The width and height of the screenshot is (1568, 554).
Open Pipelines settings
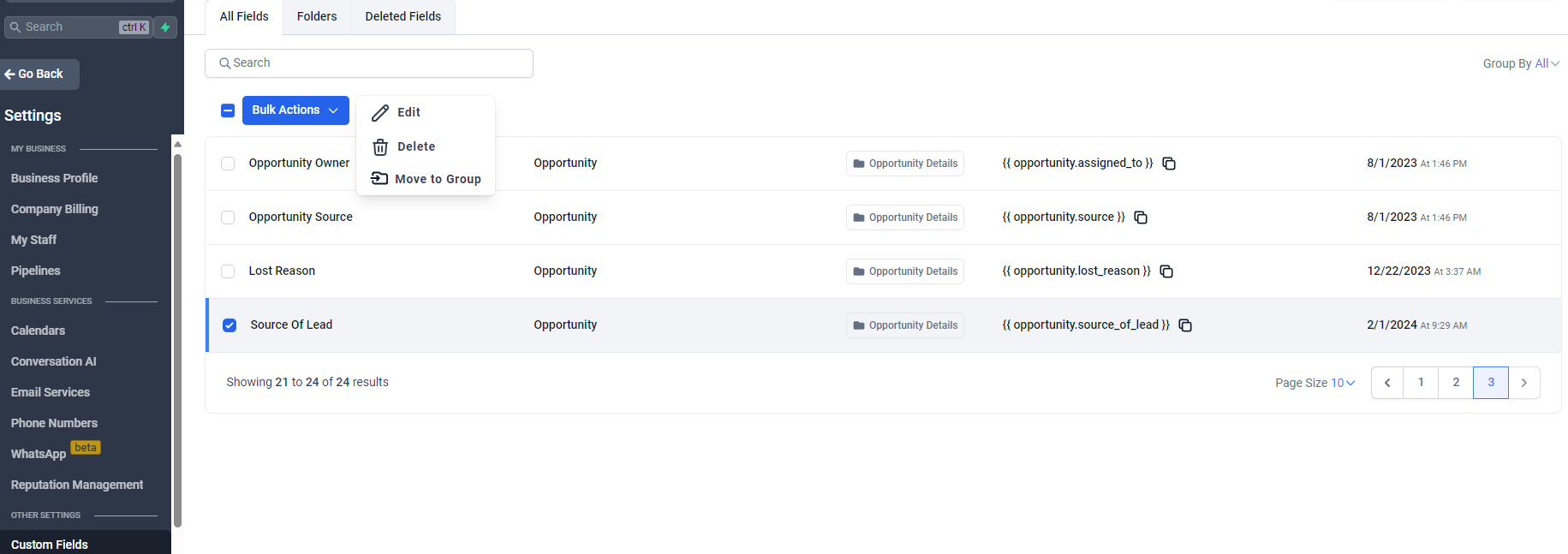[x=36, y=271]
